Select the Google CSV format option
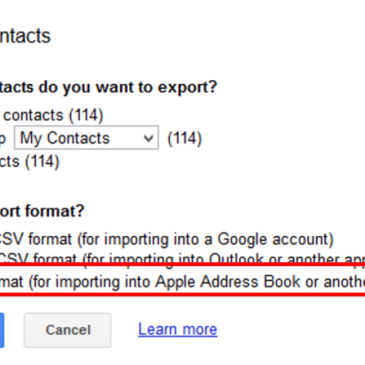365x365 pixels. (x=167, y=239)
